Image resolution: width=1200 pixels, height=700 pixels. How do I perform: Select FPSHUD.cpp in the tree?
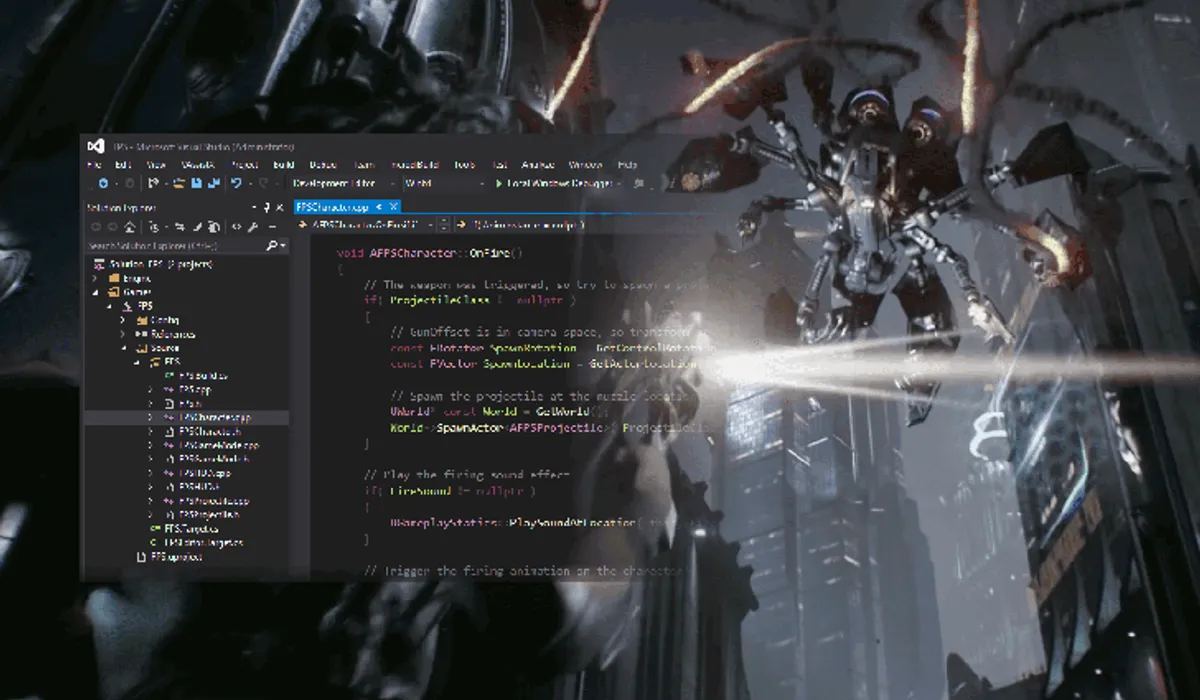[203, 473]
